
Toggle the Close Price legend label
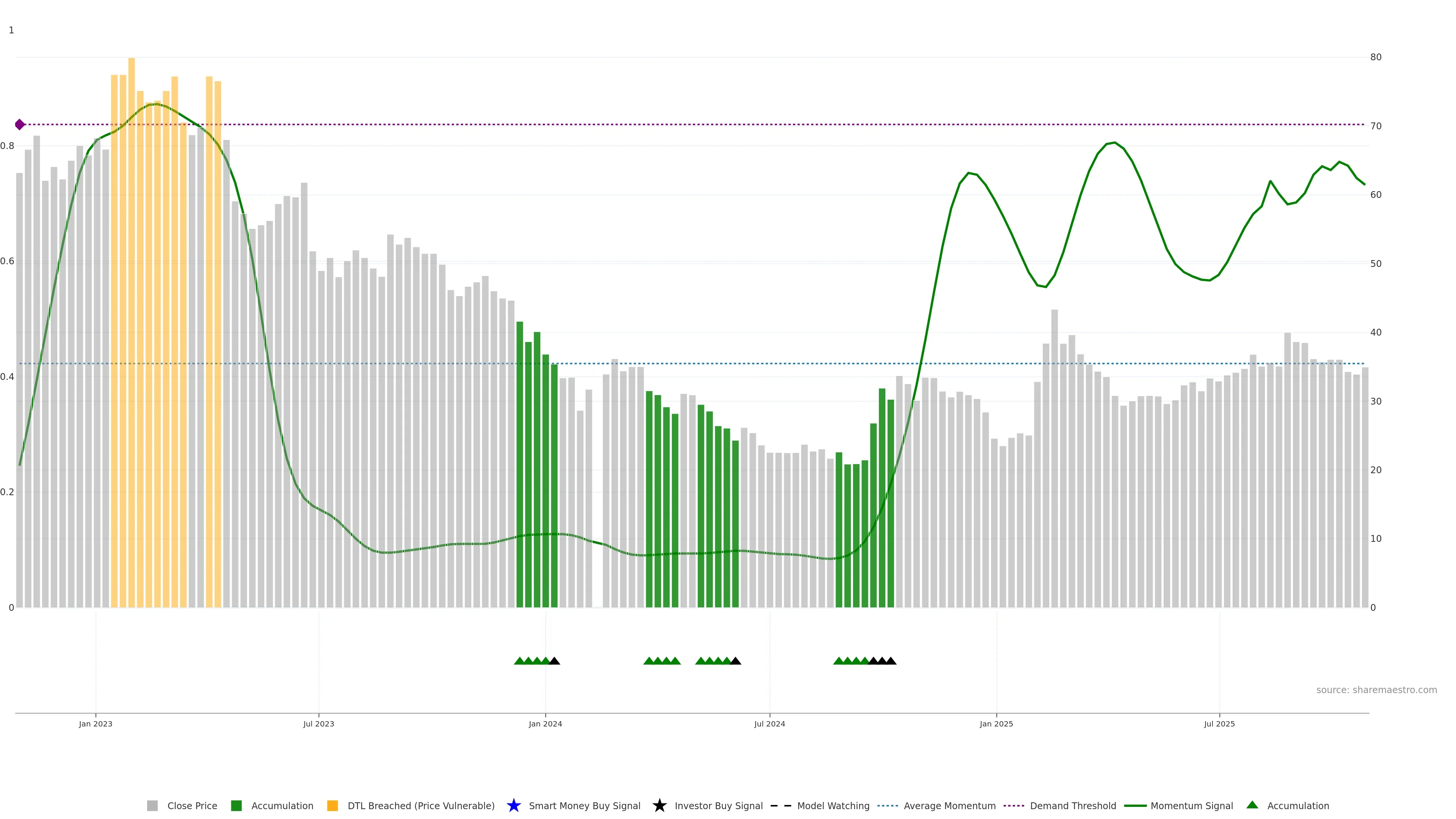click(x=192, y=806)
